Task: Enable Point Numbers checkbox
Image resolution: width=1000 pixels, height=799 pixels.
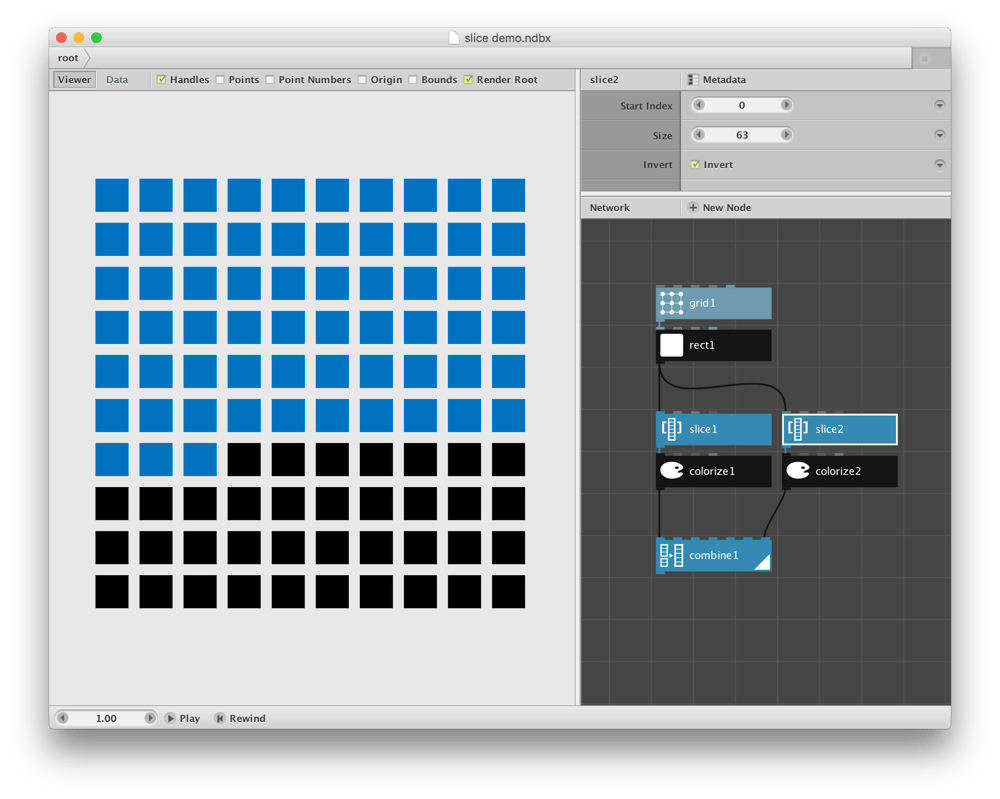Action: coord(270,80)
